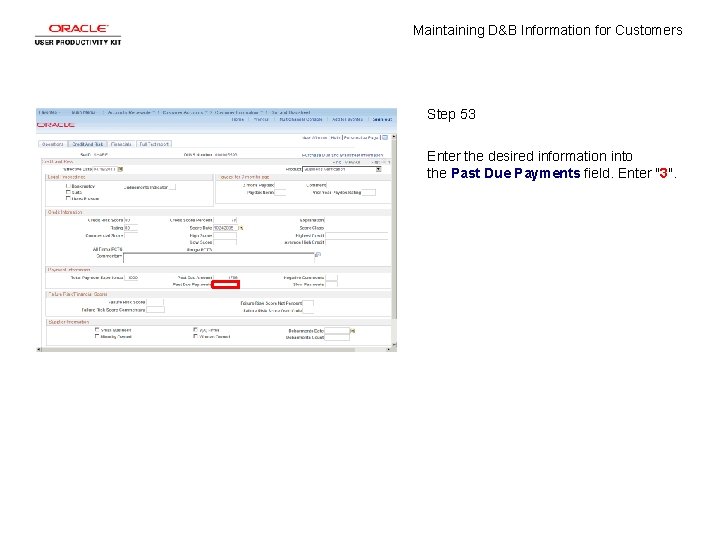Click the horizontal scrollbar right arrow
Viewport: 720px width, 540px height.
[x=388, y=349]
